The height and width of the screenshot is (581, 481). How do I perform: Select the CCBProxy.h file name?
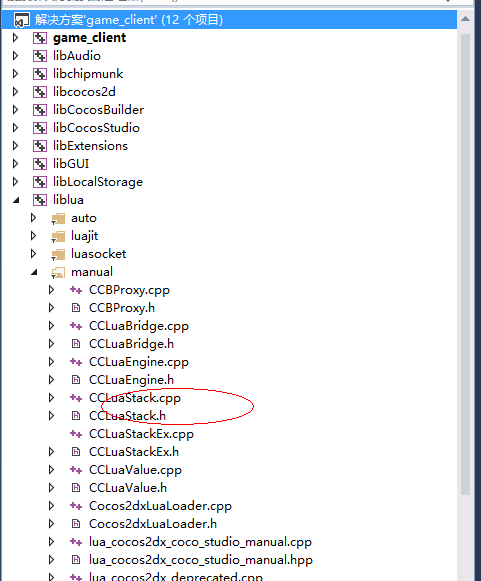(122, 308)
